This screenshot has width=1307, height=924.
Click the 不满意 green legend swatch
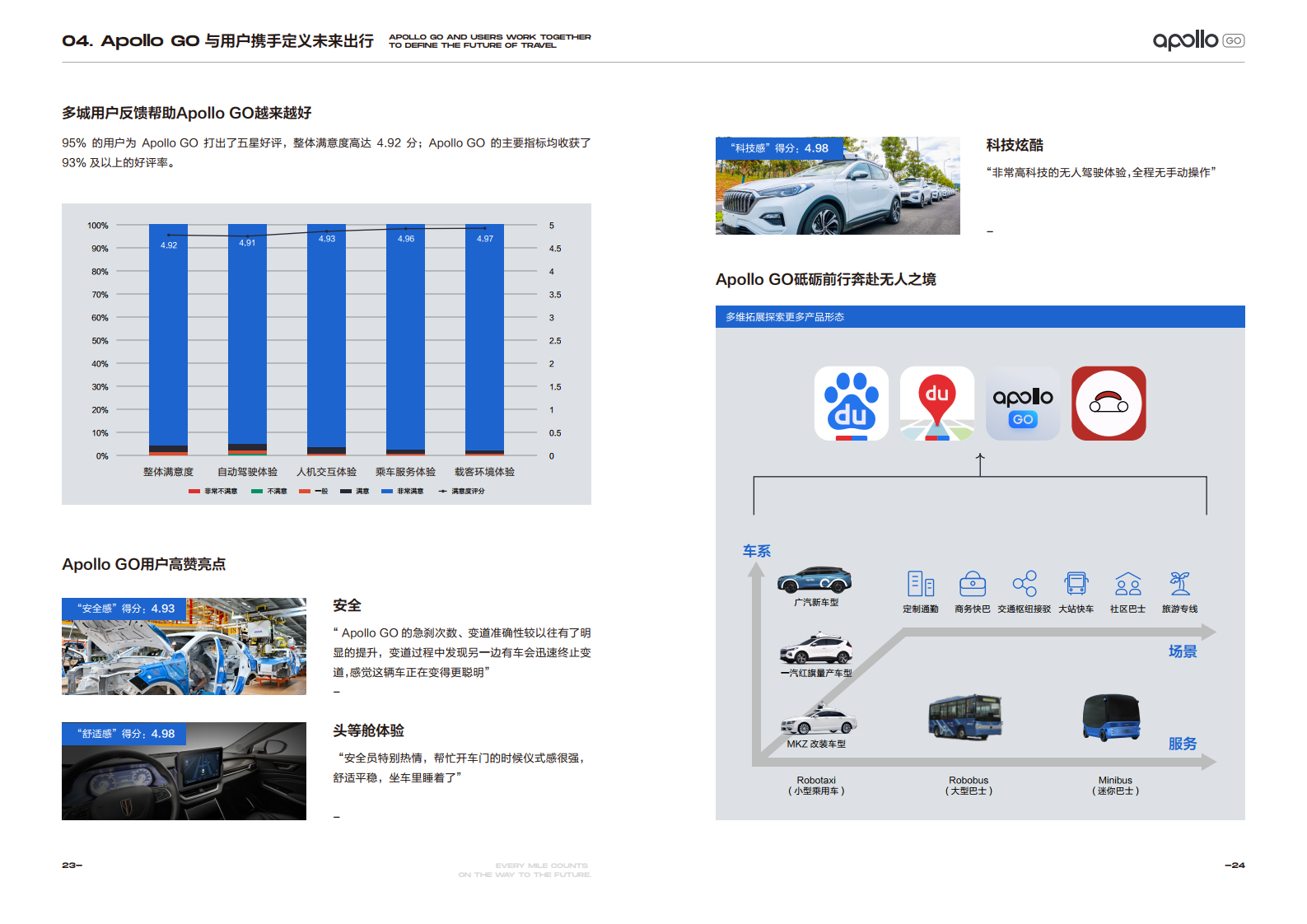[x=257, y=491]
